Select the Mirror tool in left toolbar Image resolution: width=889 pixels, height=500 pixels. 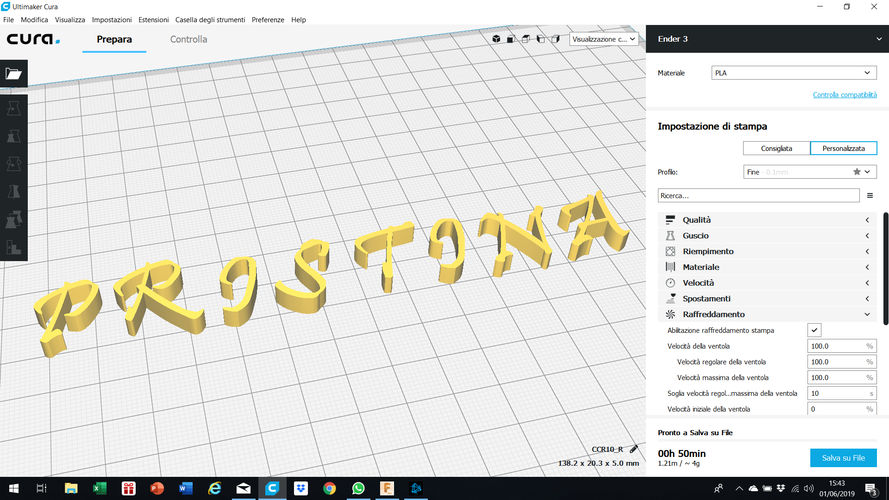point(14,192)
